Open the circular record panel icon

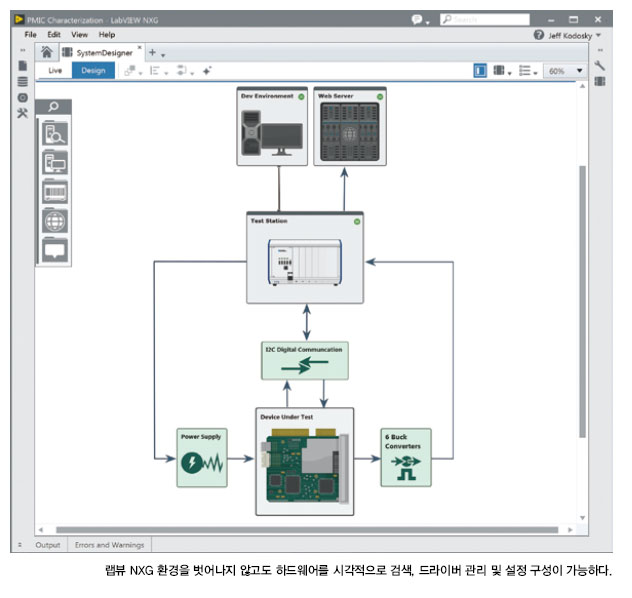click(23, 98)
